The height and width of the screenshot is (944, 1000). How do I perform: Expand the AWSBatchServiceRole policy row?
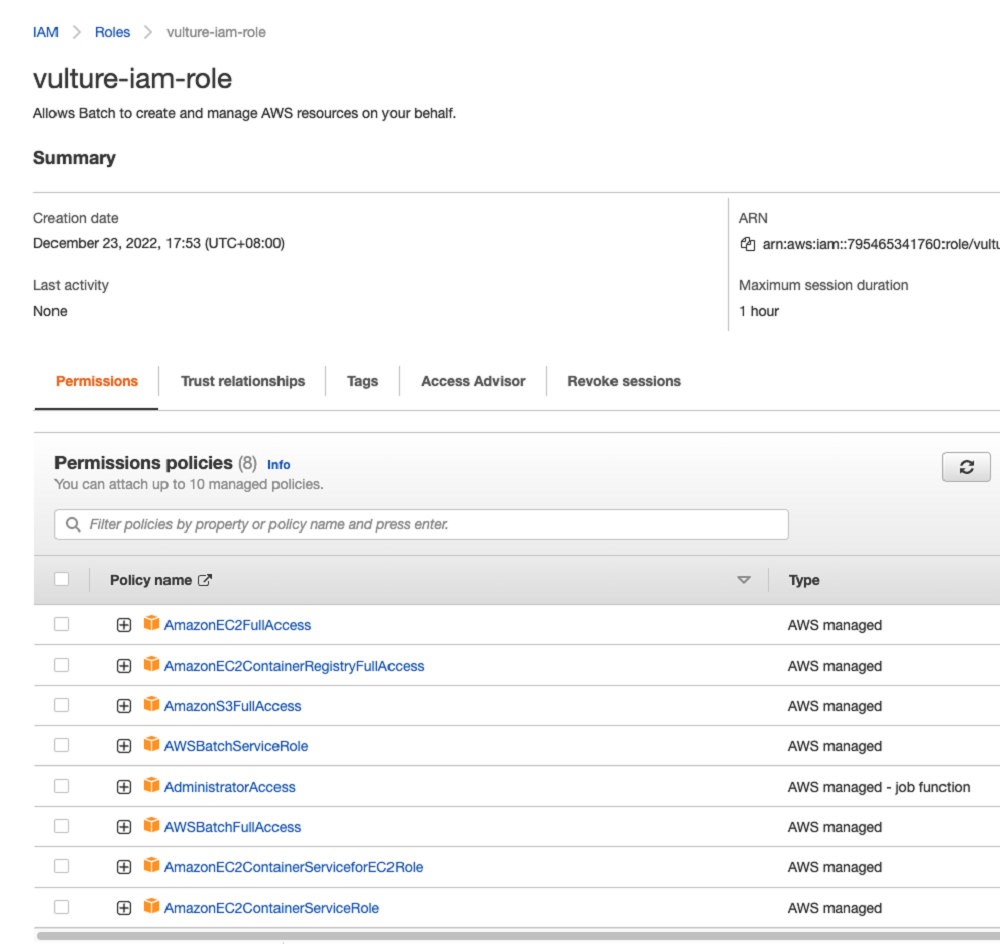[124, 746]
